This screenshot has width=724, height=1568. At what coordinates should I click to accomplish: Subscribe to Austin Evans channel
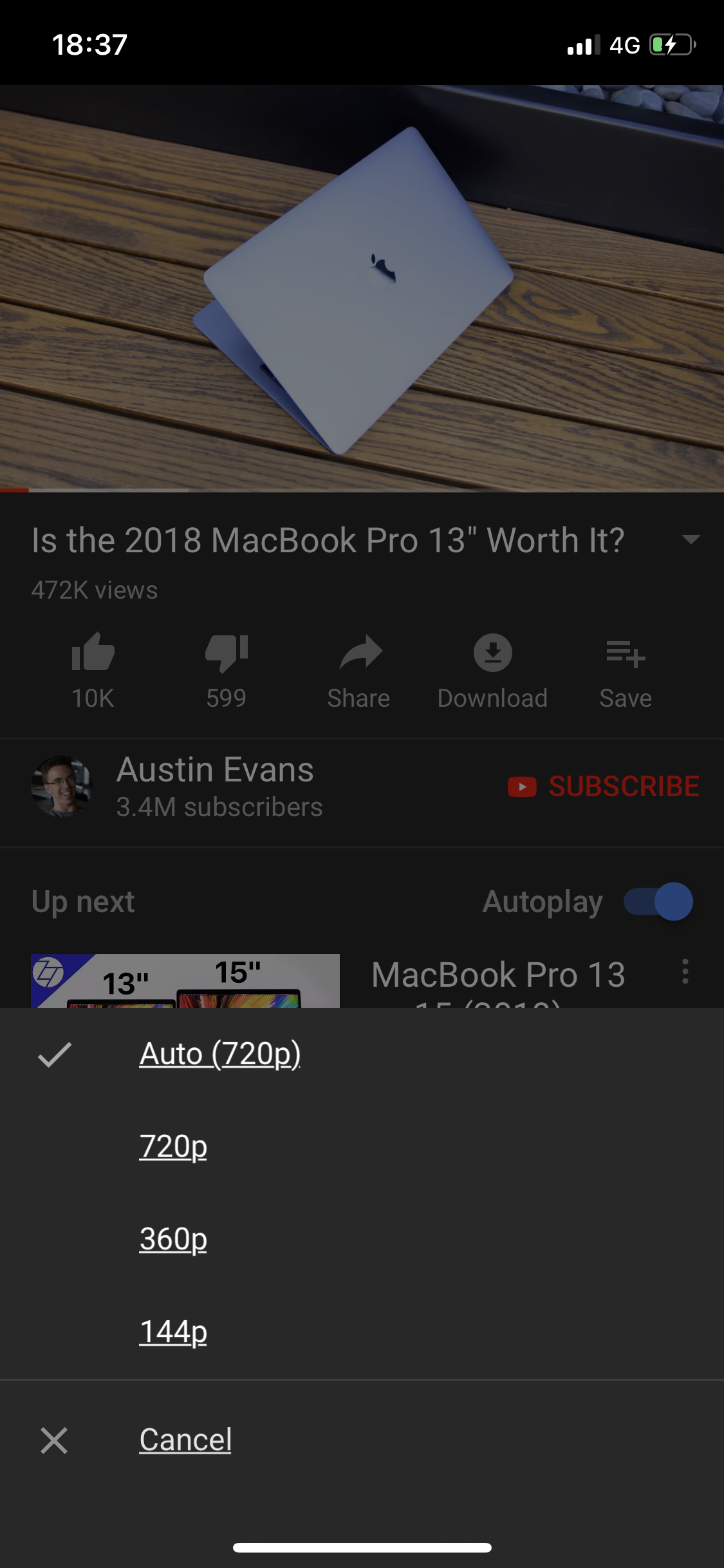pos(604,787)
